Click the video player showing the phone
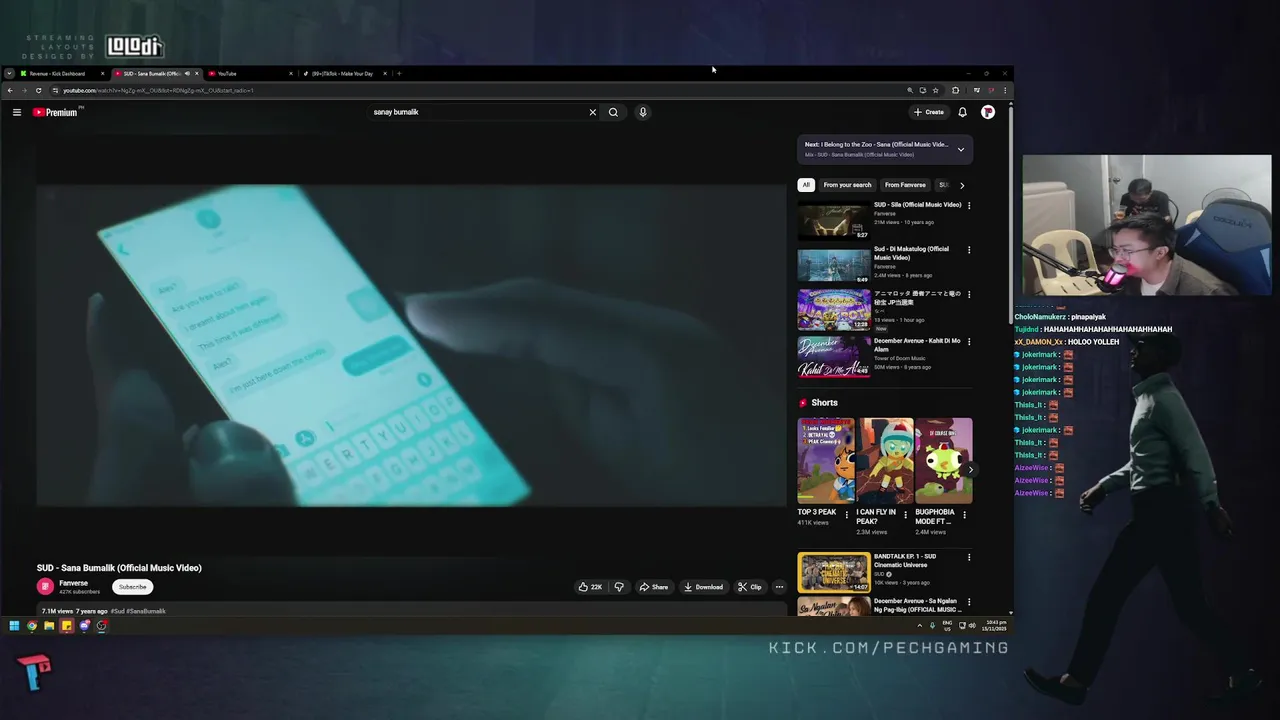 tap(411, 344)
